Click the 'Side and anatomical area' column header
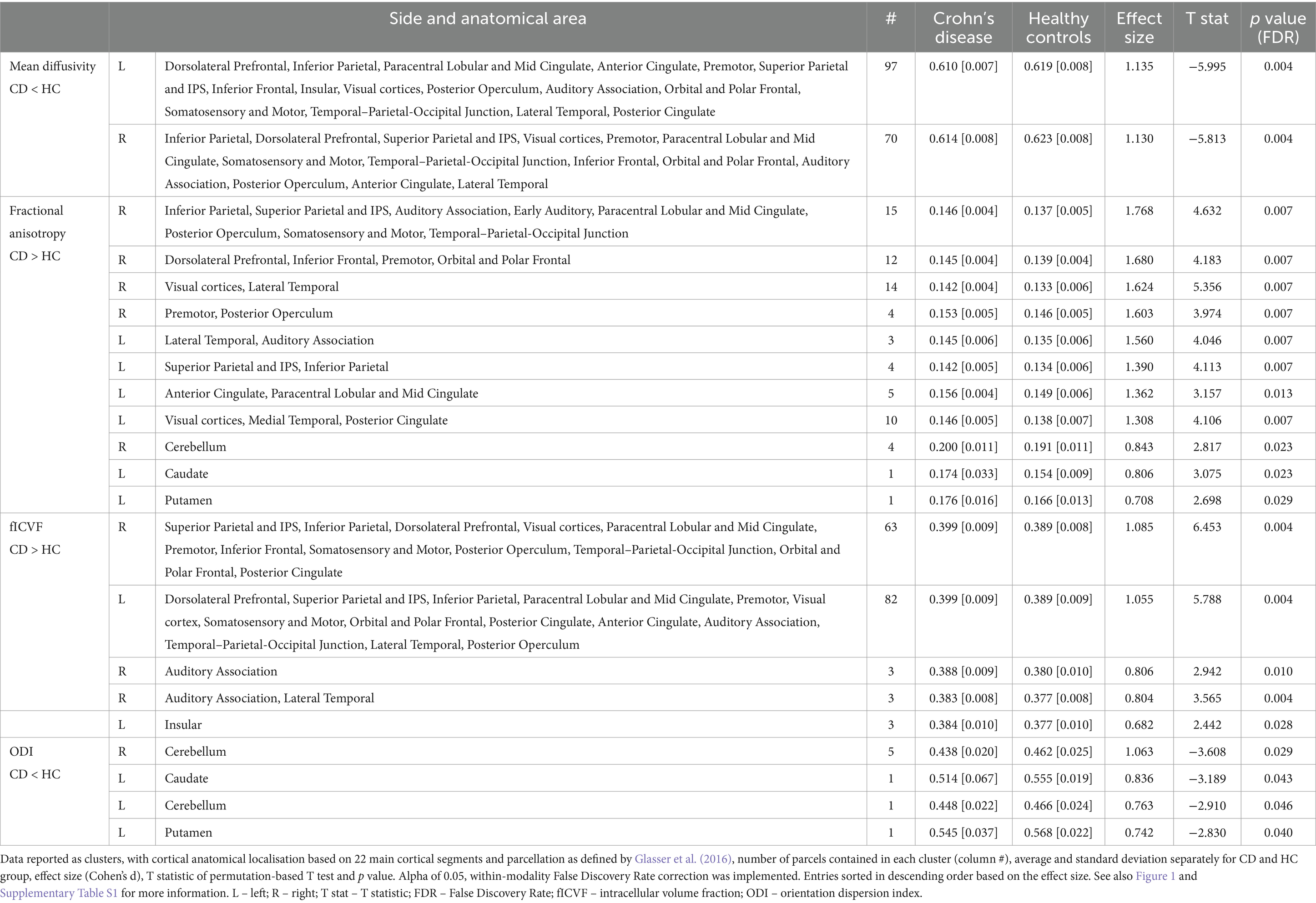 488,19
